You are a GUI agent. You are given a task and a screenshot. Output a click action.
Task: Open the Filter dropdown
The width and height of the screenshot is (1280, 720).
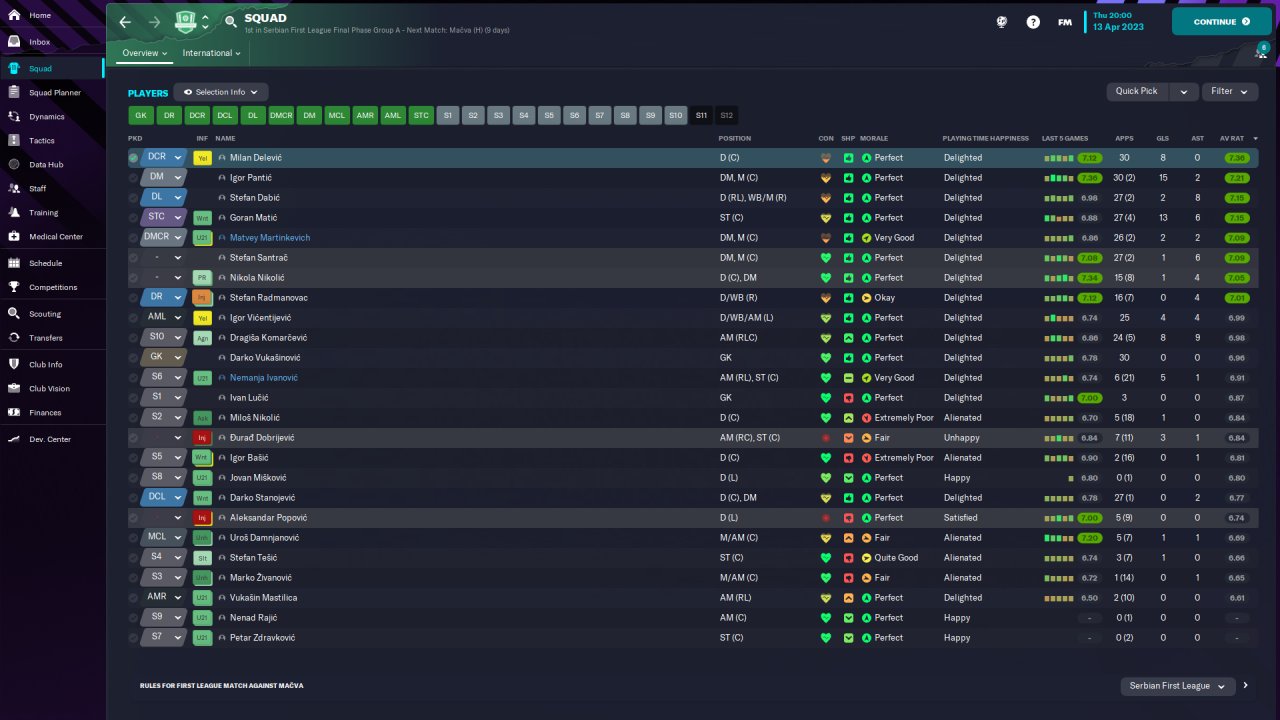[1230, 91]
